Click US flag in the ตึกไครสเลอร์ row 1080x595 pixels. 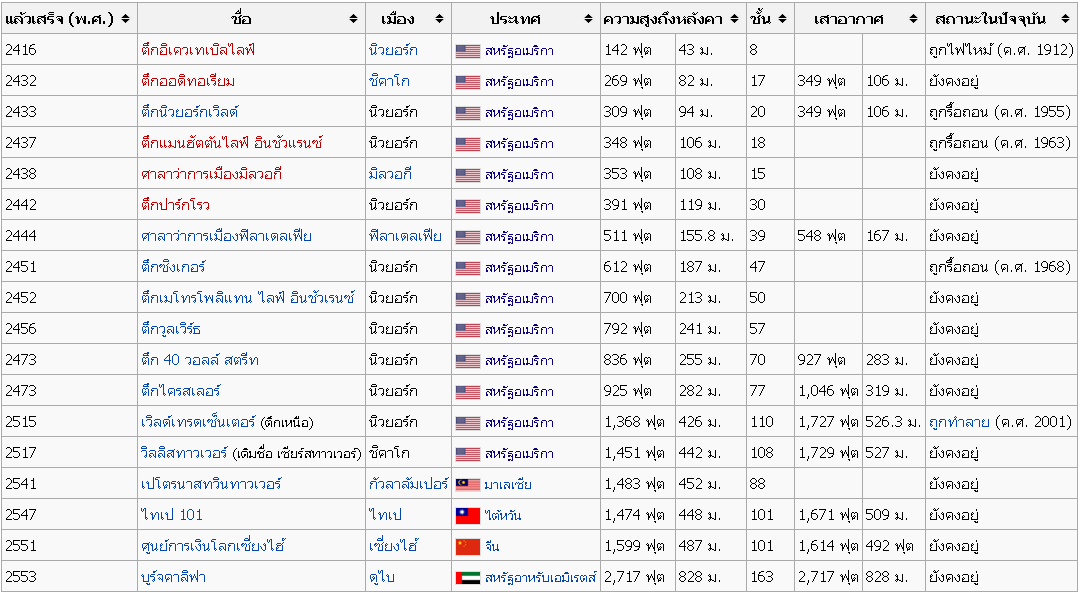click(467, 392)
